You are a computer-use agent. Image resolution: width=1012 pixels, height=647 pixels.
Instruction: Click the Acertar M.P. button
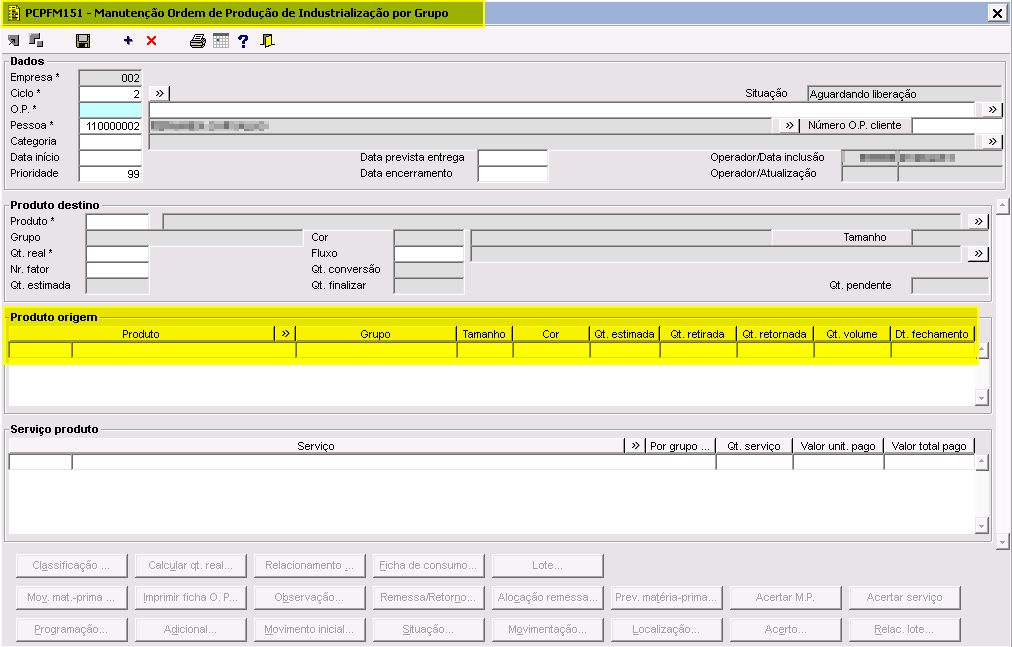pos(785,597)
